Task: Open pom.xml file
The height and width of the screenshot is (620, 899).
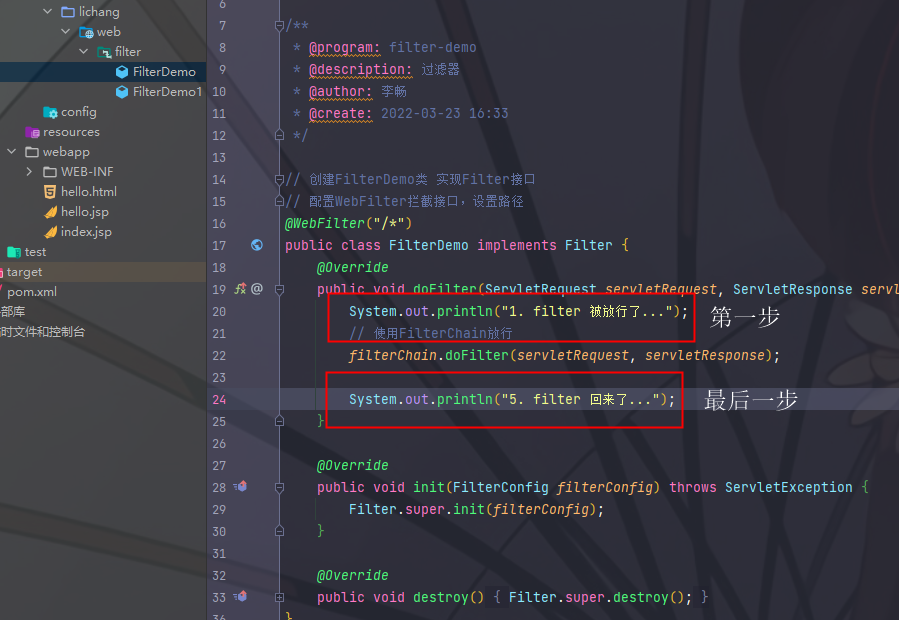Action: (x=32, y=292)
